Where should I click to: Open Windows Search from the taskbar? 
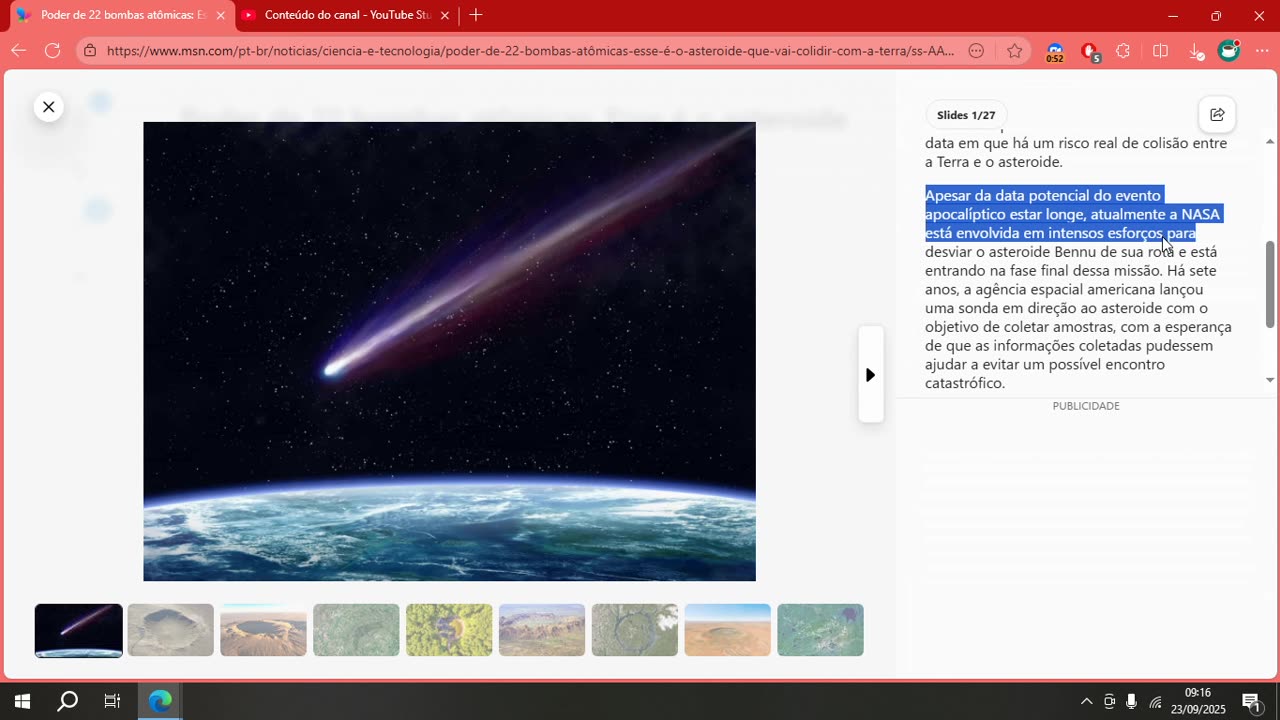[67, 701]
